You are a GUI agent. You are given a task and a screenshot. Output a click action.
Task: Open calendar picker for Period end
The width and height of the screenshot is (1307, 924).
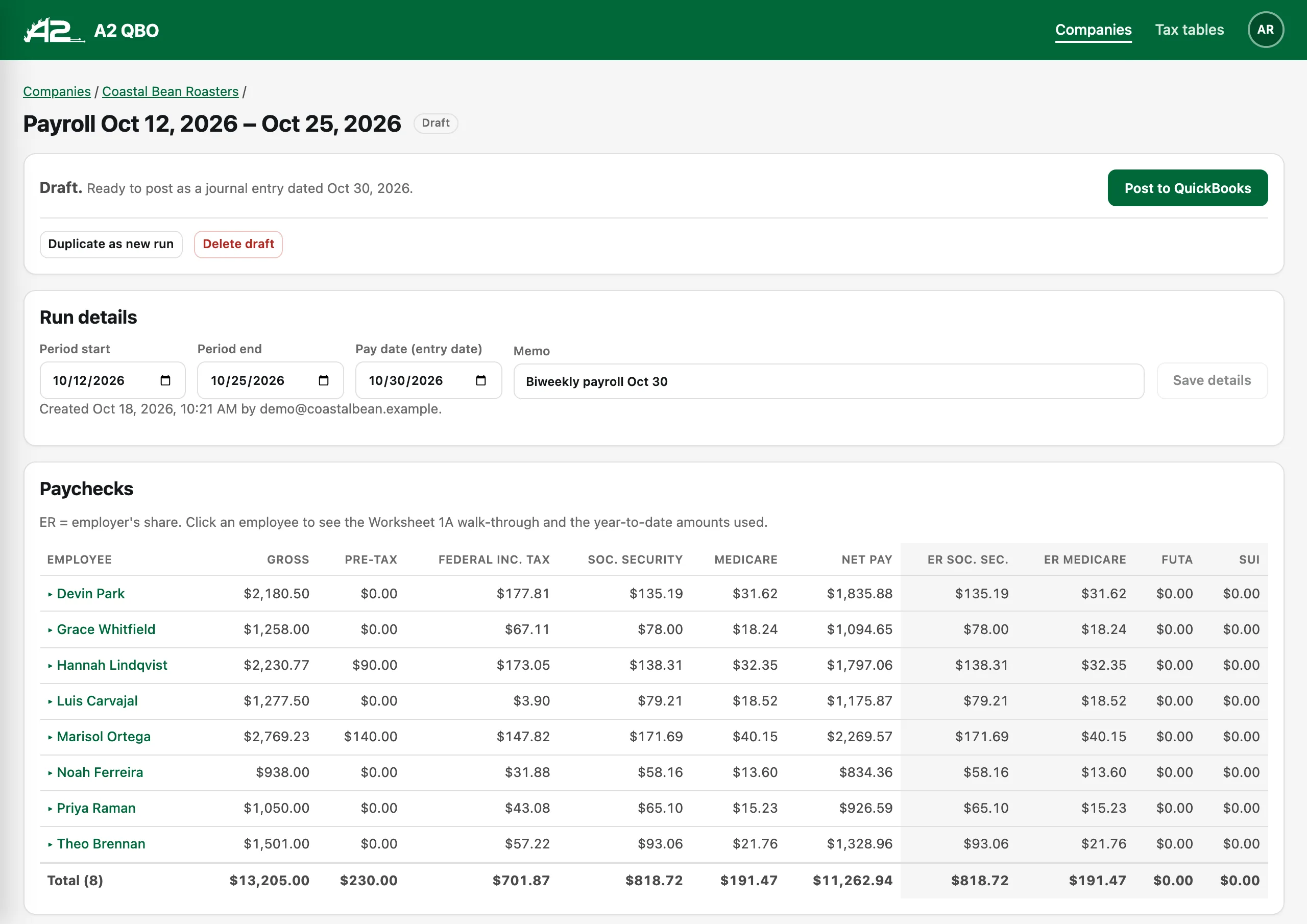pos(323,380)
